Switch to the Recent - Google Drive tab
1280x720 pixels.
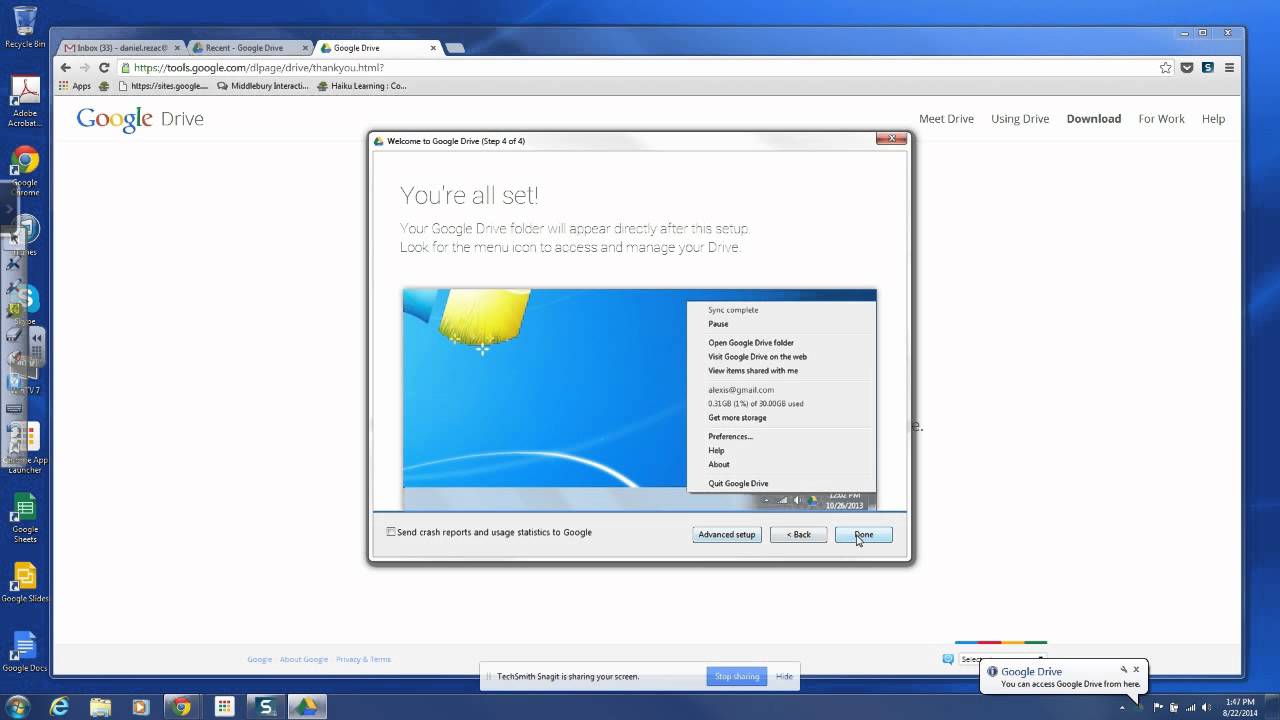point(246,48)
